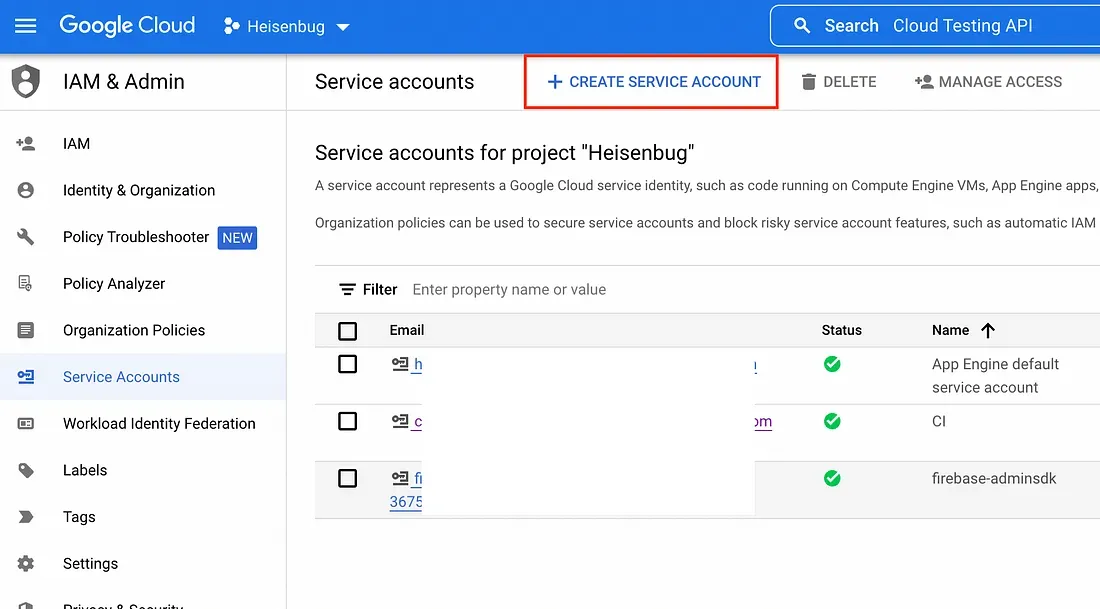The image size is (1100, 609).
Task: Sort by Name using the arrow
Action: 988,330
